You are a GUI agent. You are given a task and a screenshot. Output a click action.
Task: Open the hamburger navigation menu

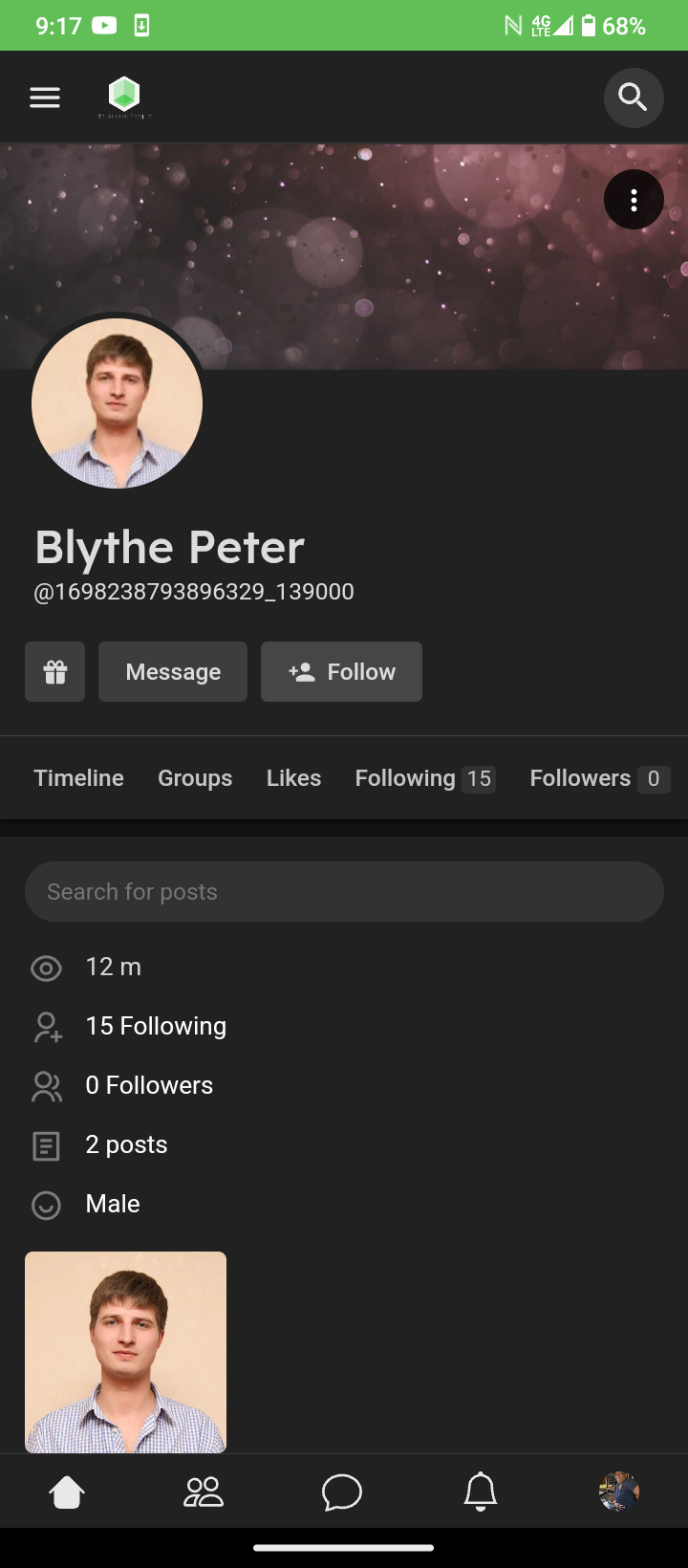click(45, 98)
